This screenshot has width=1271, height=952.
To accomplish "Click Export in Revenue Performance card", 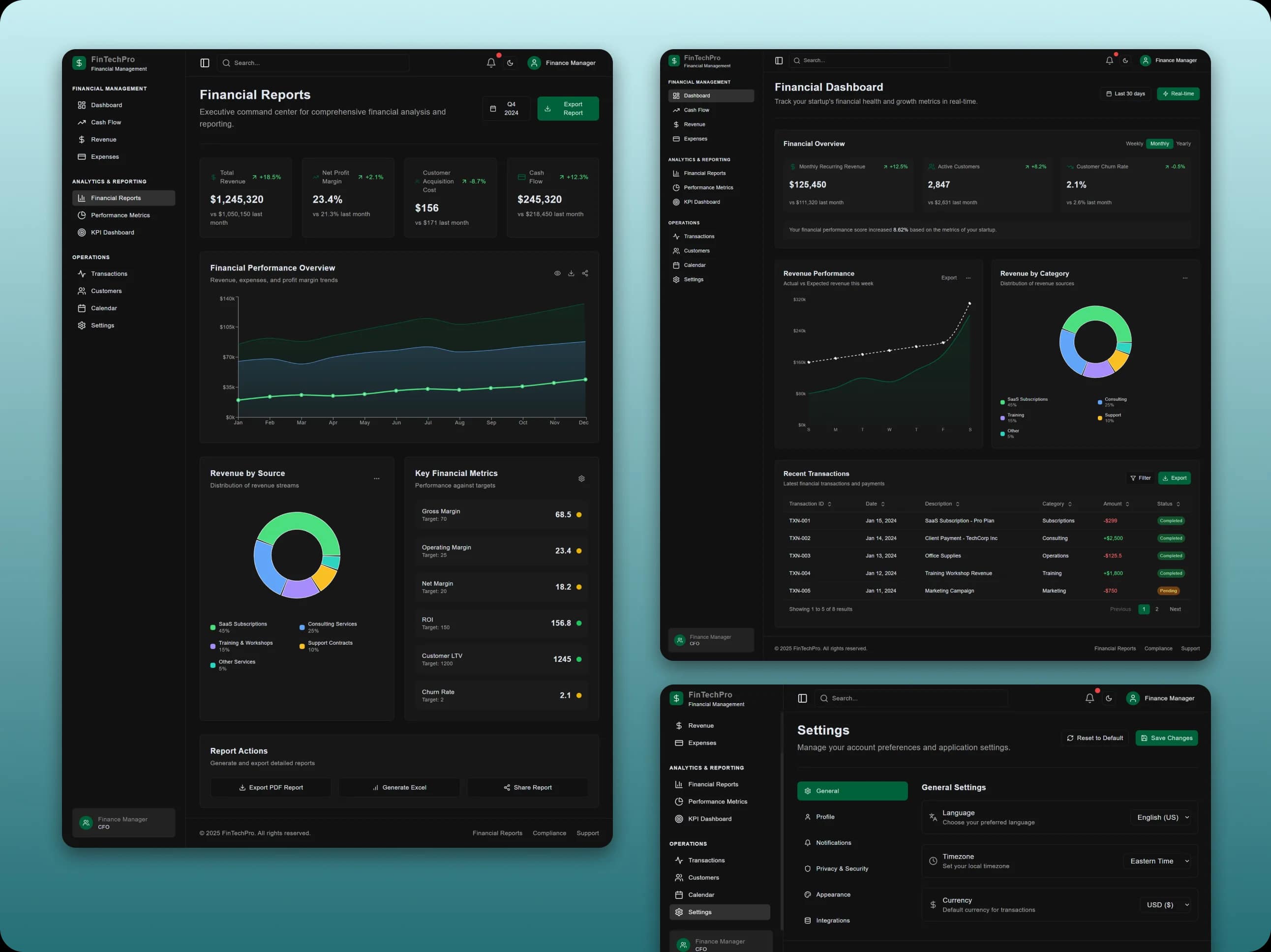I will tap(949, 278).
